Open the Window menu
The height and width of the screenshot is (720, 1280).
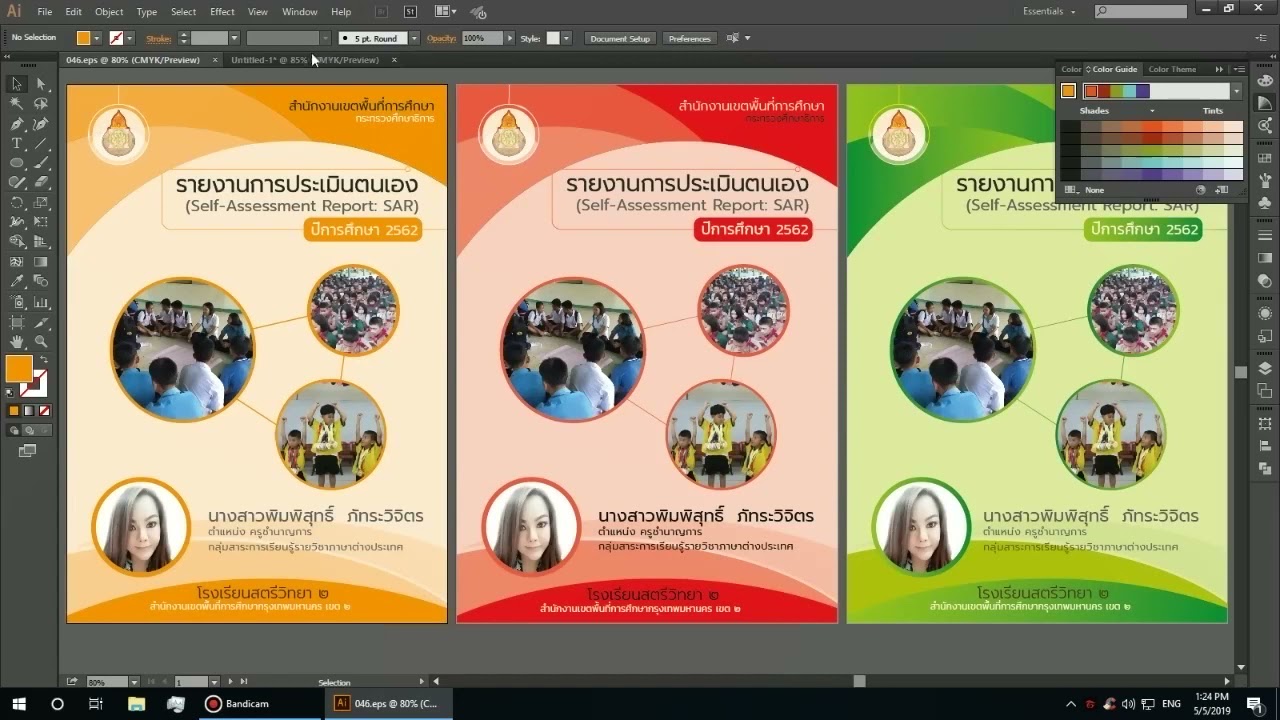coord(300,12)
